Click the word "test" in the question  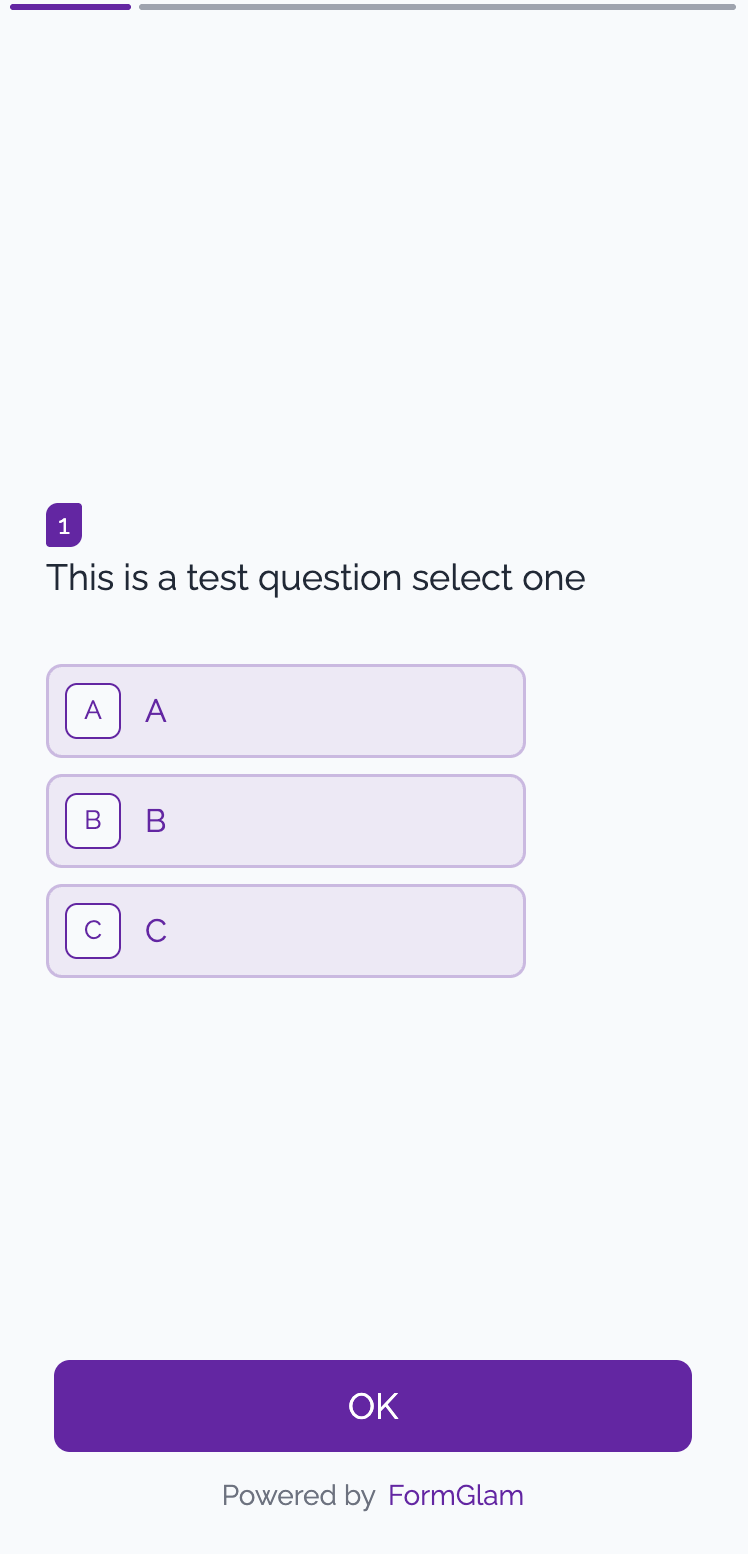217,578
